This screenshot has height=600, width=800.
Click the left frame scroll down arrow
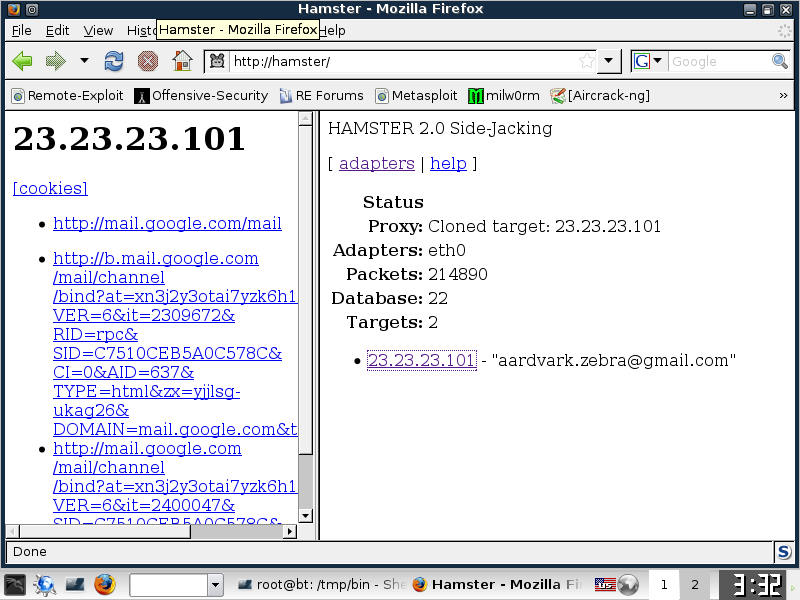306,515
